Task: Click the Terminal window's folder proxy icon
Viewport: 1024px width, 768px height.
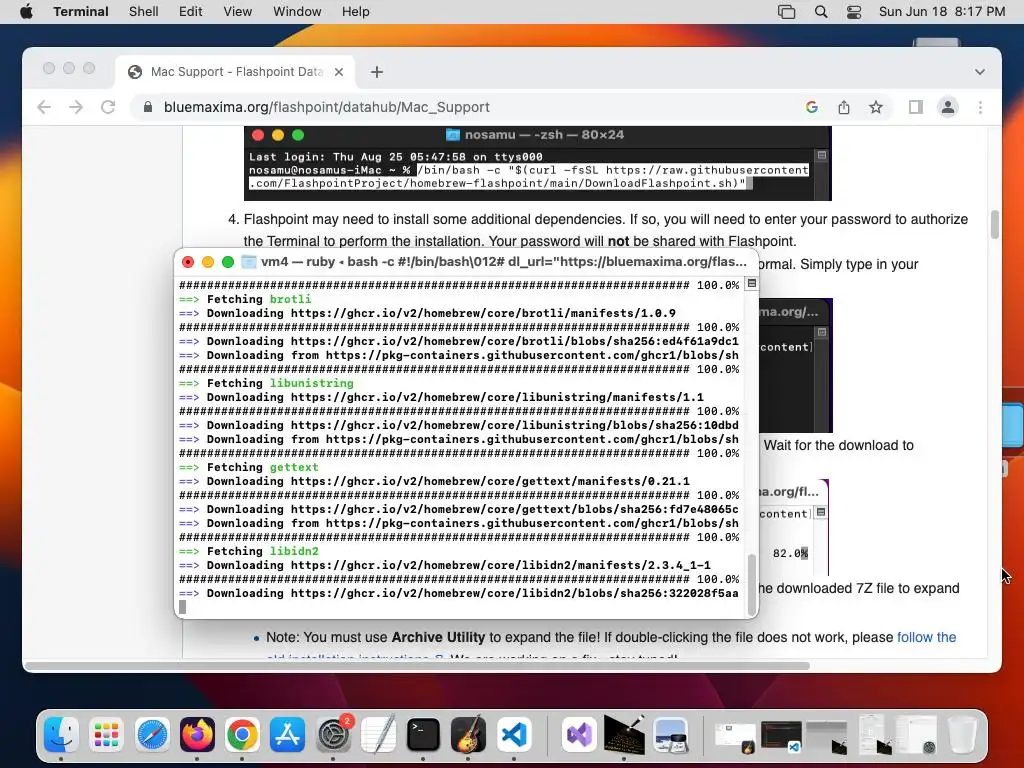Action: tap(249, 262)
